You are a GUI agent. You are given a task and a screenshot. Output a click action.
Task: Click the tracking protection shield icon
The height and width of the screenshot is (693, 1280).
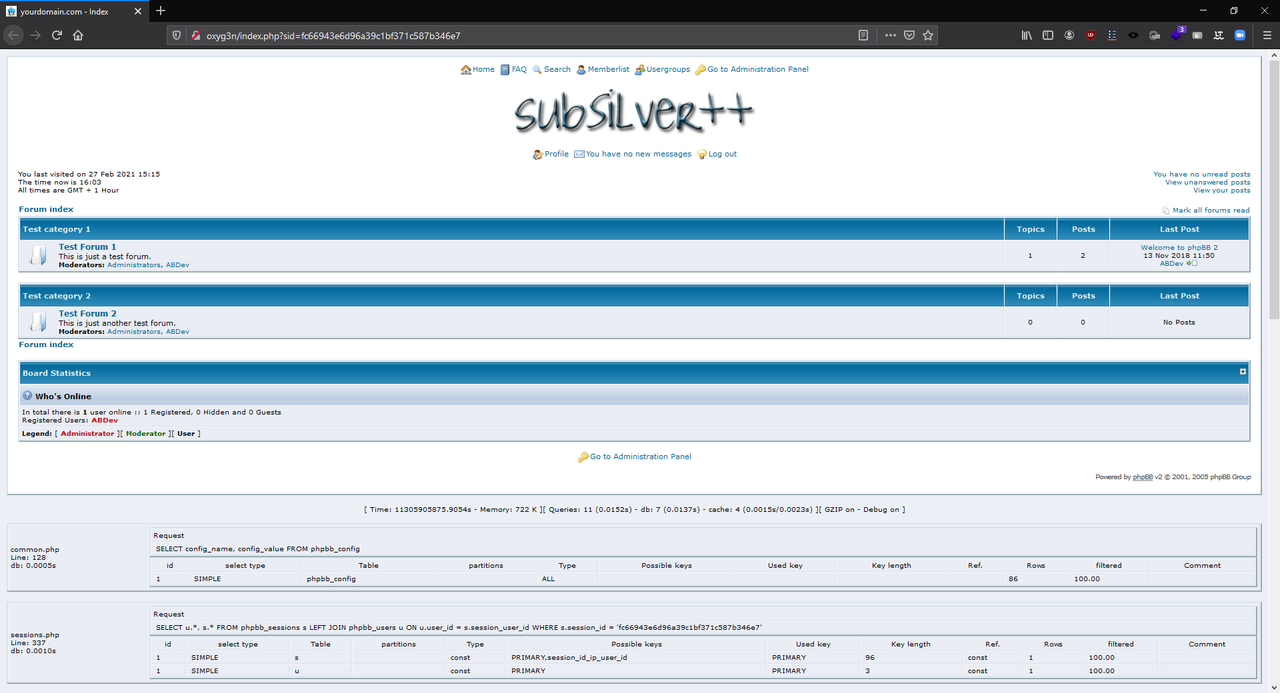(x=177, y=35)
